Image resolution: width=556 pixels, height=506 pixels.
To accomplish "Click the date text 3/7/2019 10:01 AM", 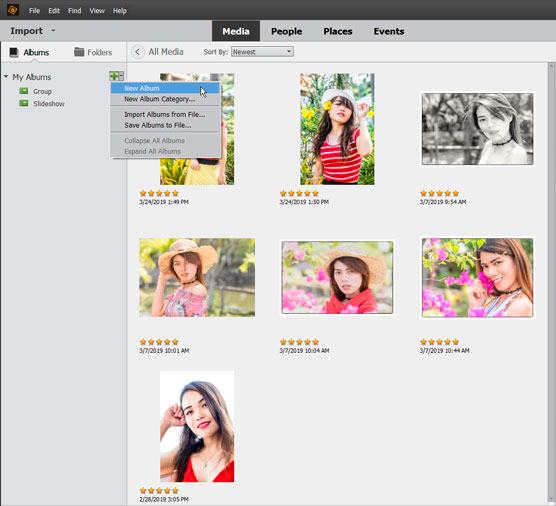I will [x=164, y=350].
